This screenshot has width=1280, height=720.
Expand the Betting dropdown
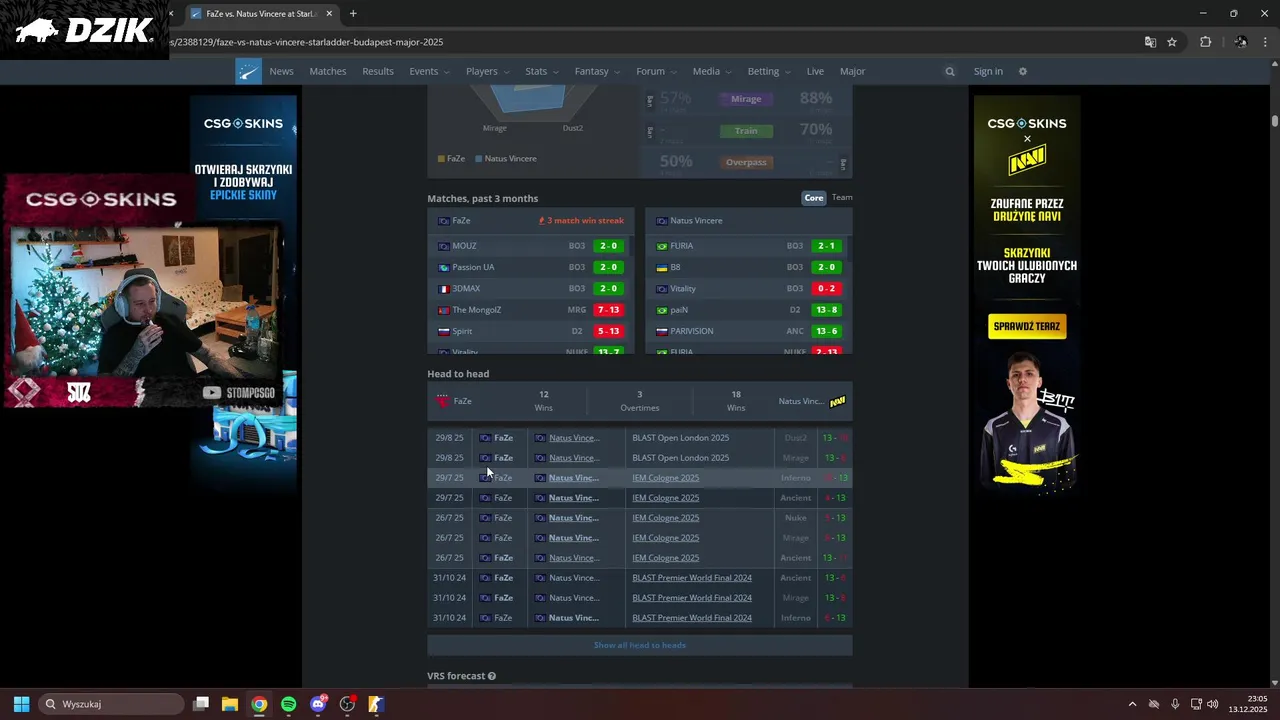(769, 71)
